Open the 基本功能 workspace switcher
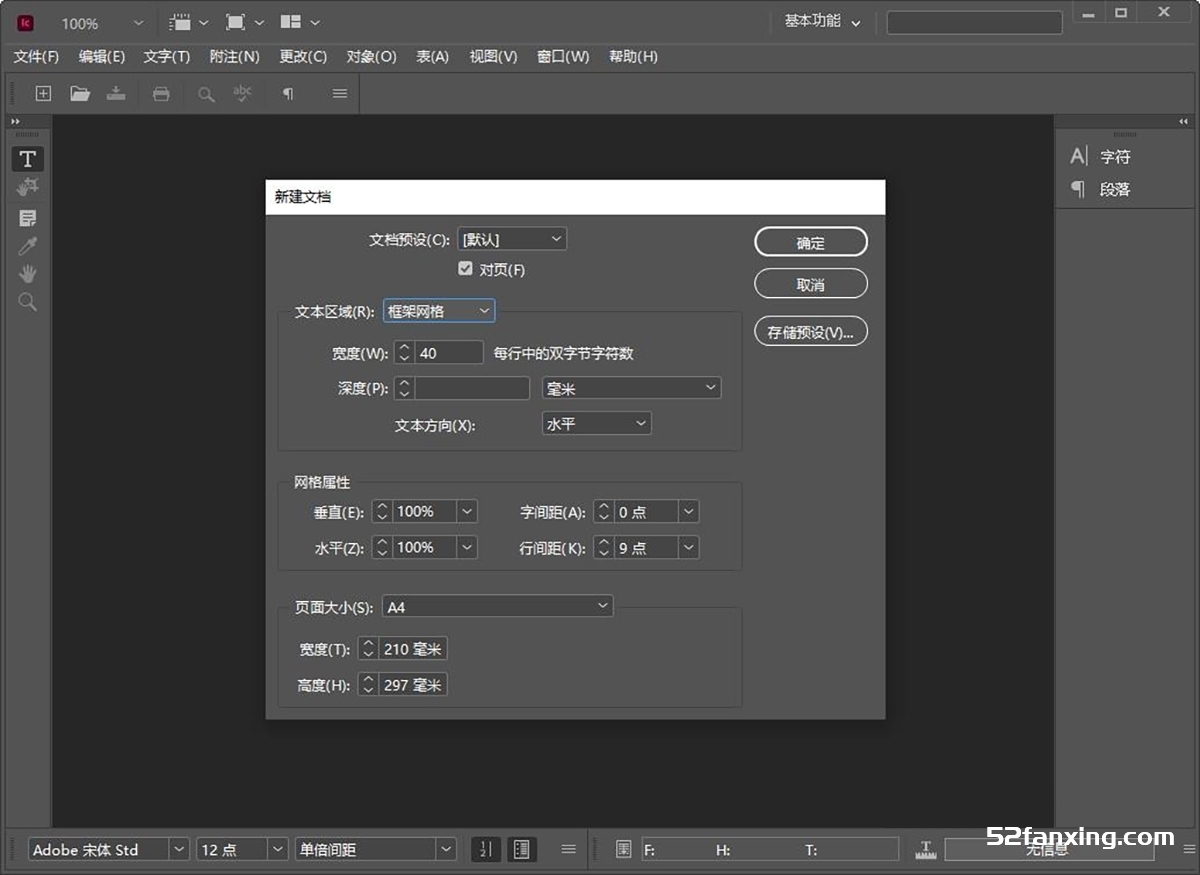Screen dimensions: 1200x875 822,21
